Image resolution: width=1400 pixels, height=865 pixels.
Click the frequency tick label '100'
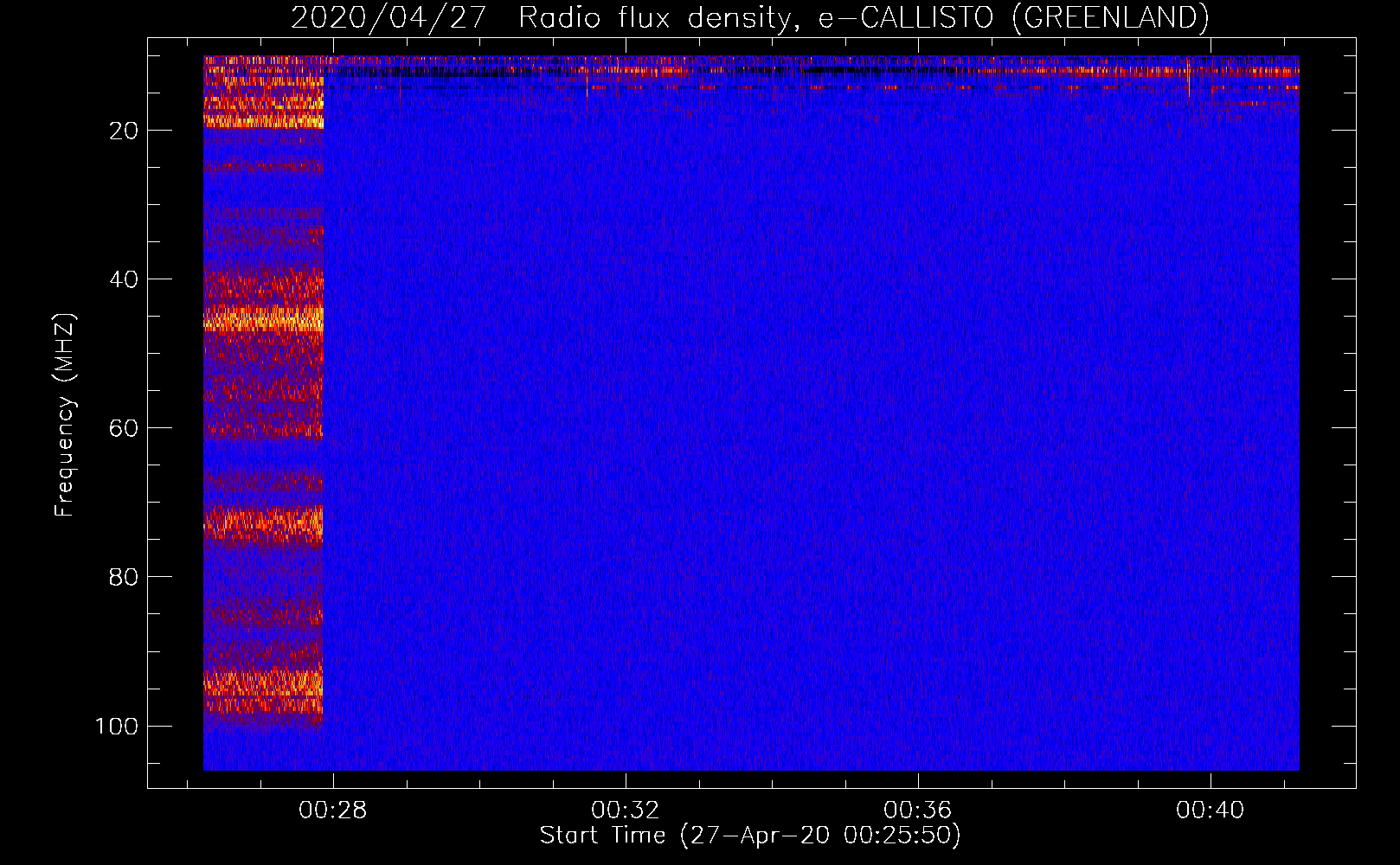tap(117, 726)
